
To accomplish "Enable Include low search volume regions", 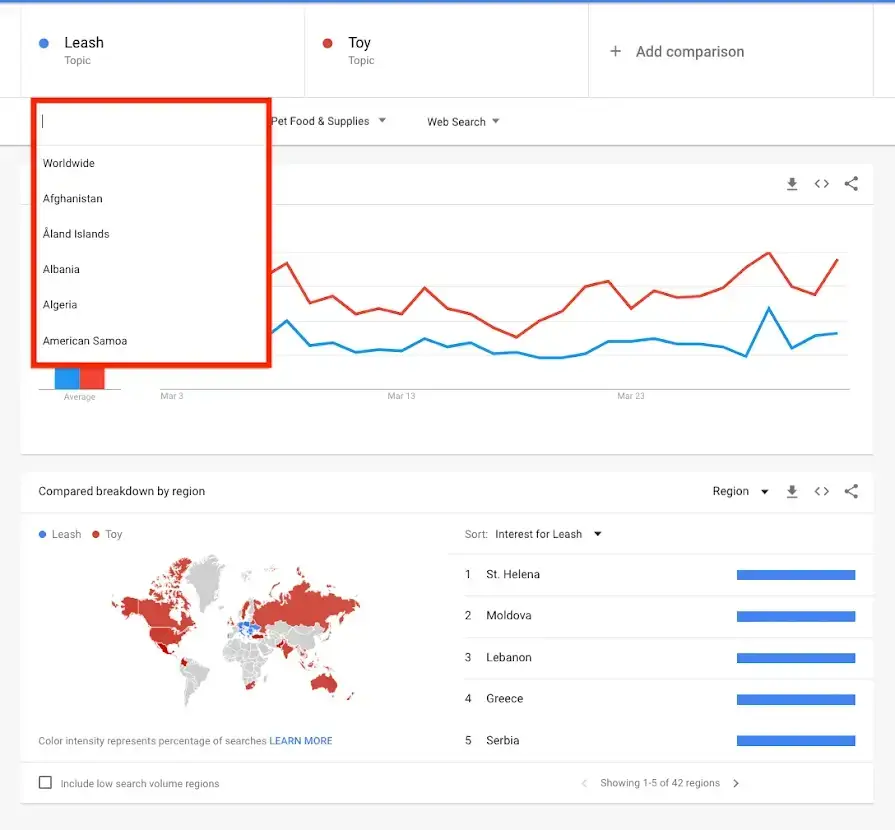I will [x=45, y=784].
